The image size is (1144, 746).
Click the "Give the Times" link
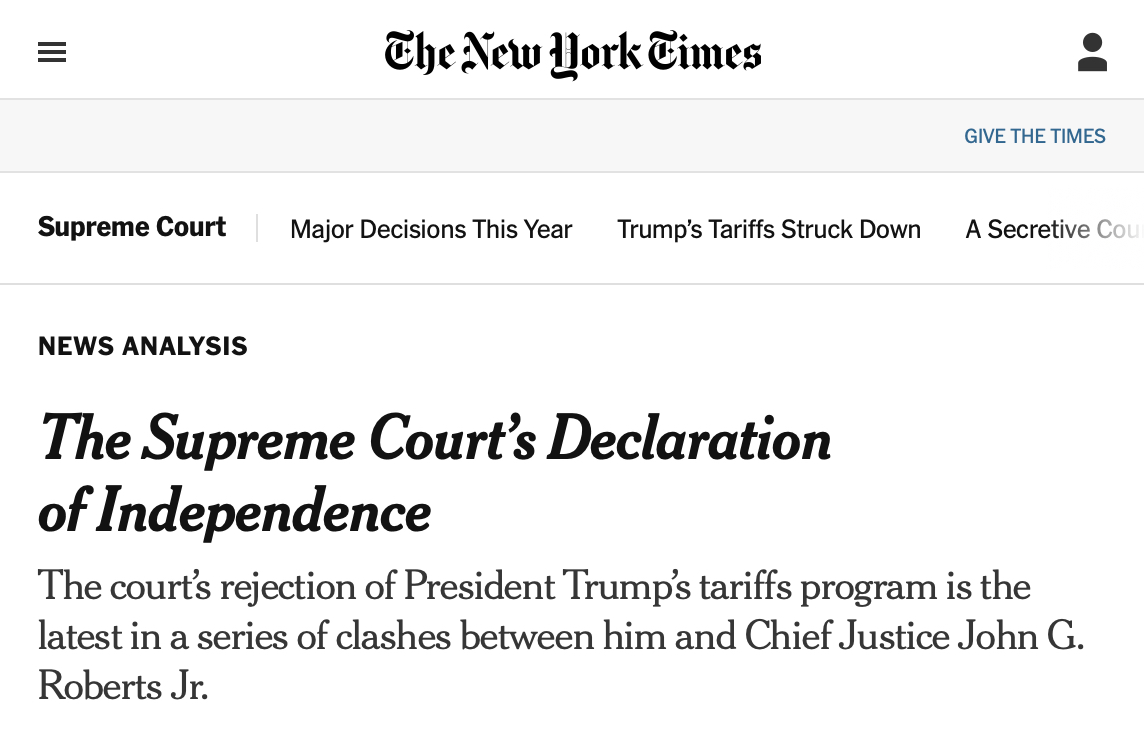(x=1034, y=136)
